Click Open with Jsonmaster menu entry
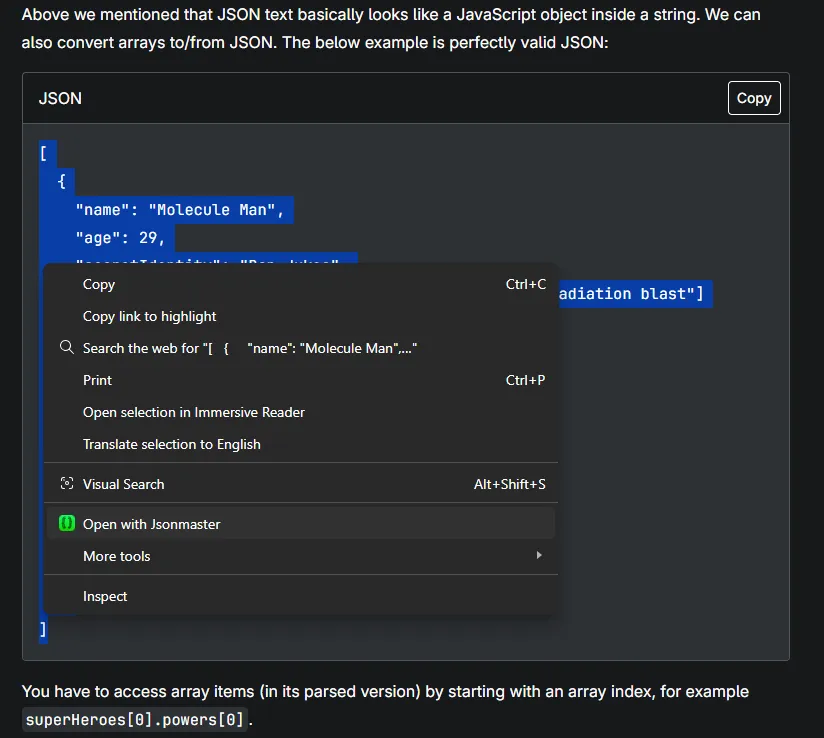This screenshot has width=824, height=738. pos(151,524)
